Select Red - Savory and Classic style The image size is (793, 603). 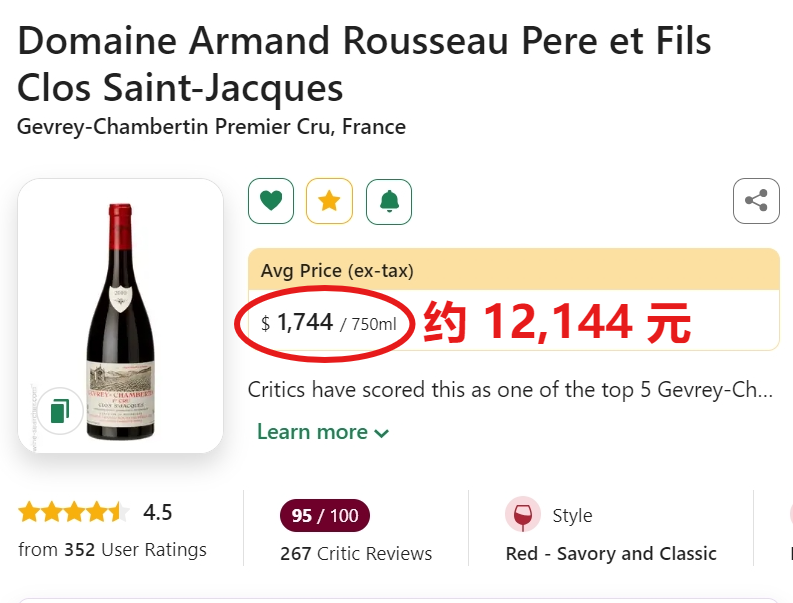611,553
